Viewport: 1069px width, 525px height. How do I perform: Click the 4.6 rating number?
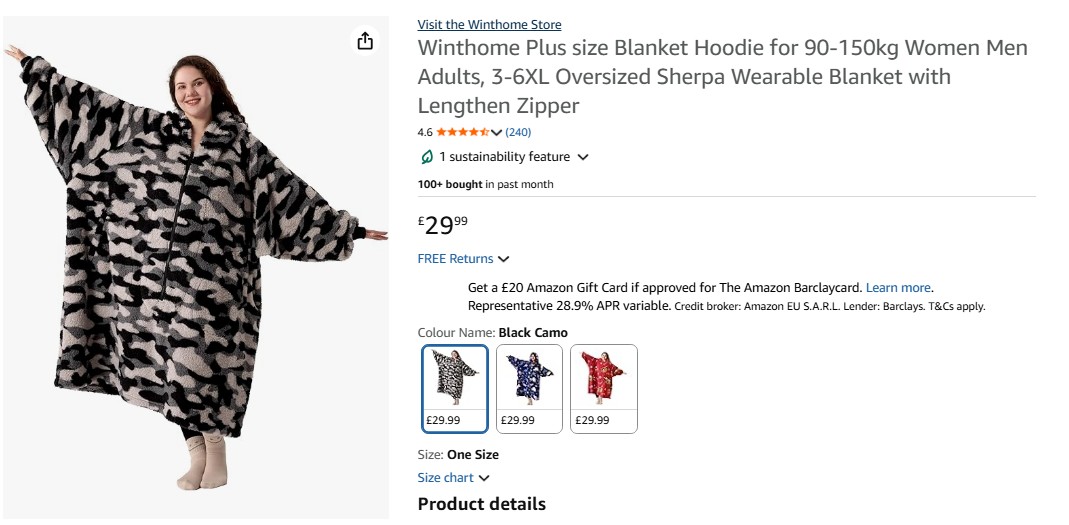[x=425, y=132]
